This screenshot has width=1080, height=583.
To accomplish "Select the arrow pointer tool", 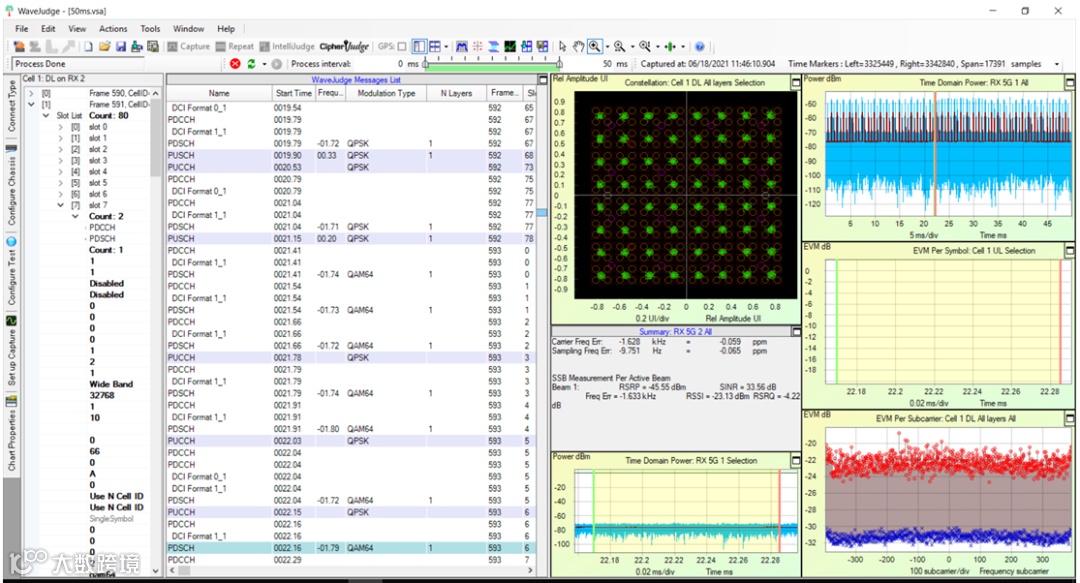I will pos(563,47).
